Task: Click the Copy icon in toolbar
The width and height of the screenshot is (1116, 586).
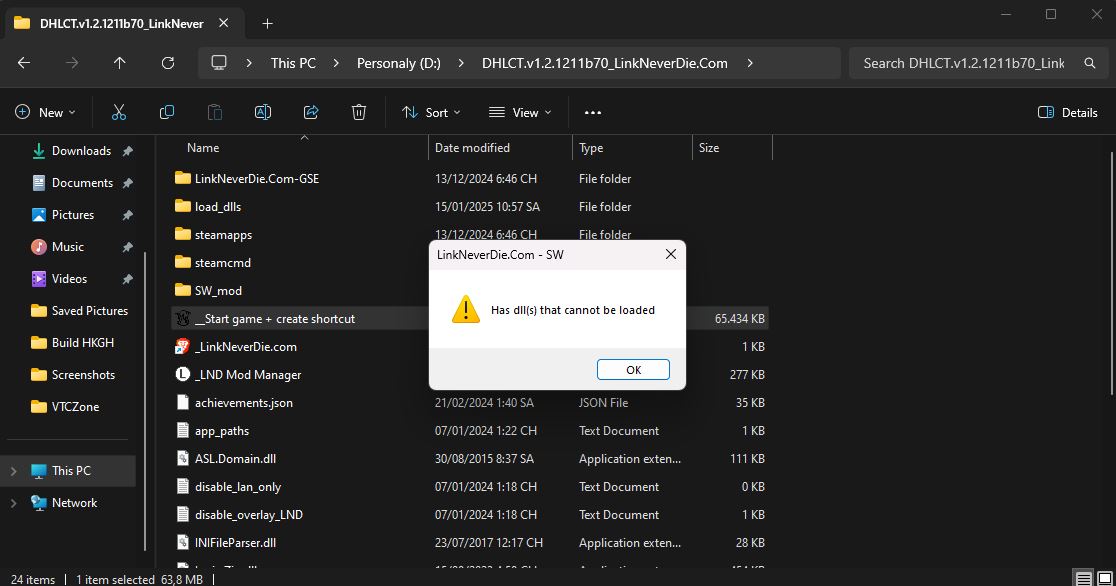Action: click(167, 112)
